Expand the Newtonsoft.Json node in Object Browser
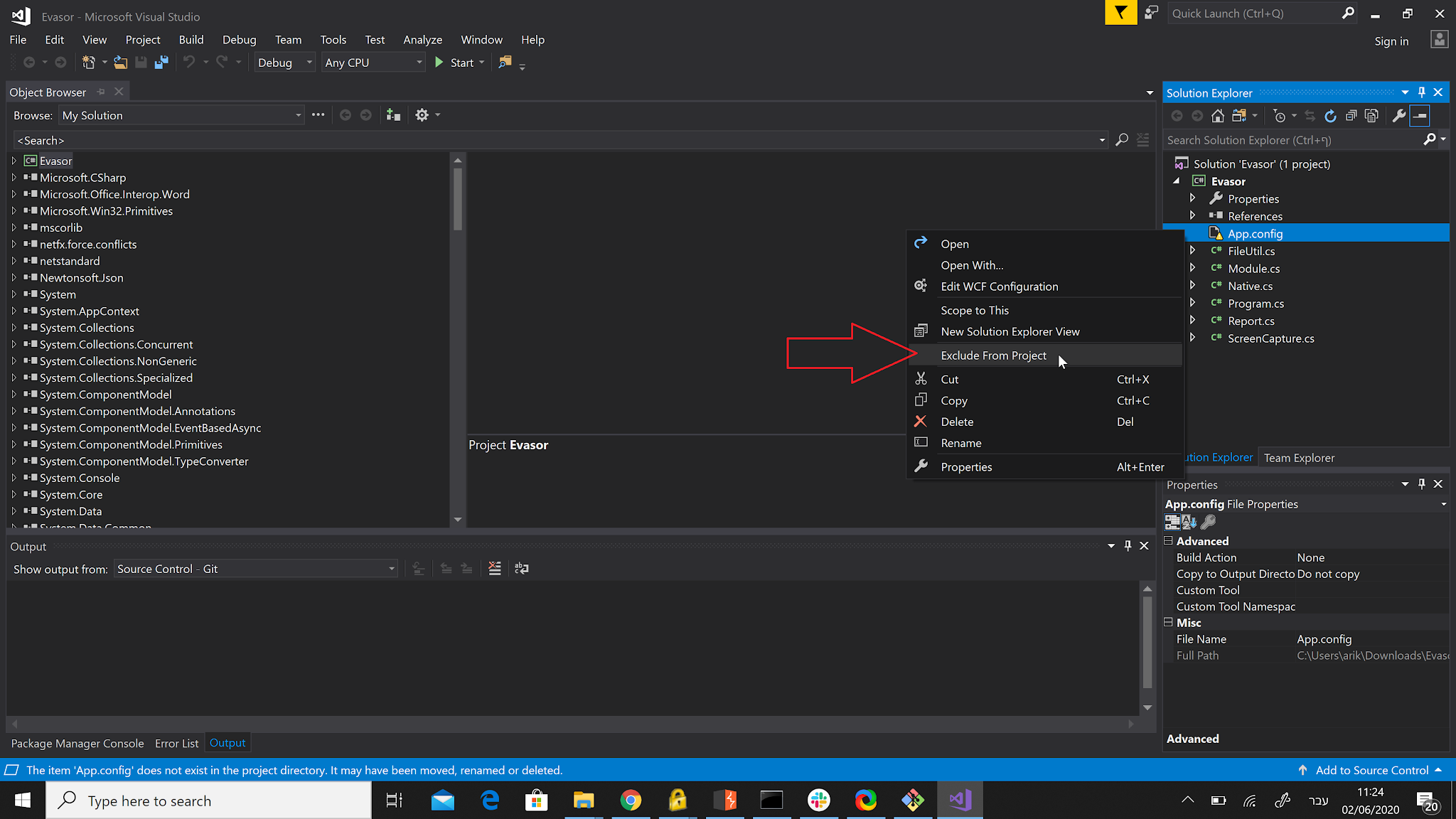This screenshot has height=819, width=1456. point(14,278)
